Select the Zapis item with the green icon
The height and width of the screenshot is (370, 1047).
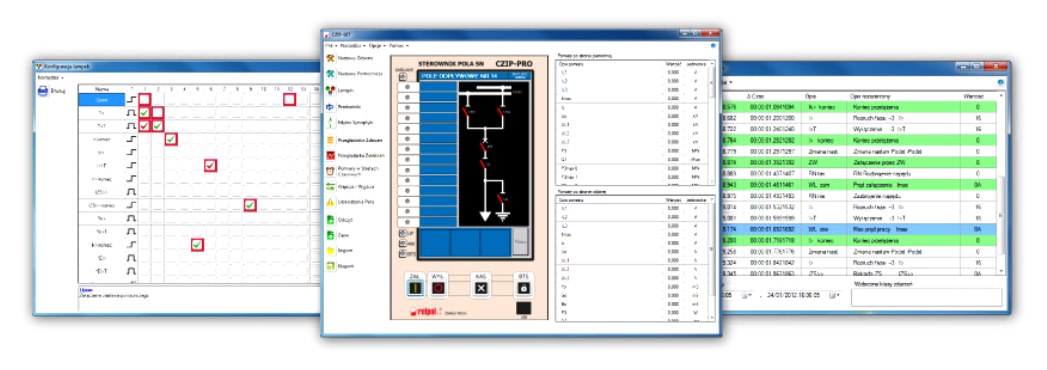339,235
